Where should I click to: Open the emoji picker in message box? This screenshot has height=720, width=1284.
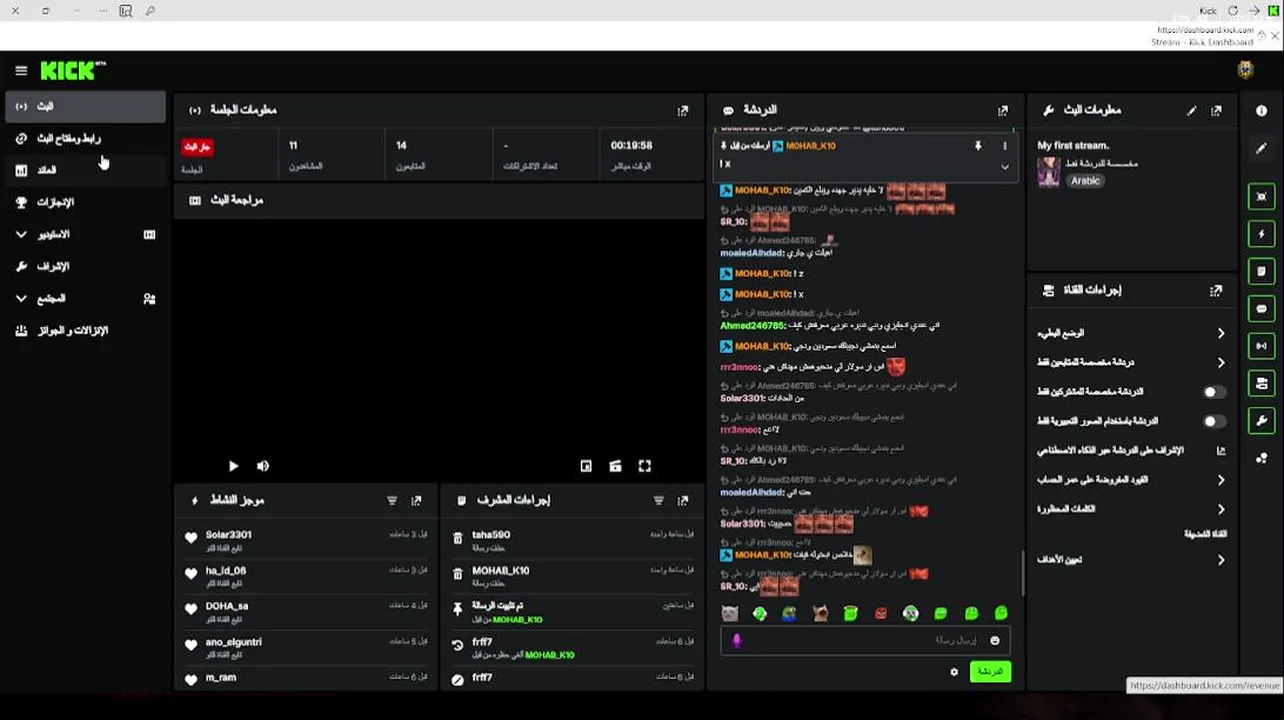tap(995, 641)
